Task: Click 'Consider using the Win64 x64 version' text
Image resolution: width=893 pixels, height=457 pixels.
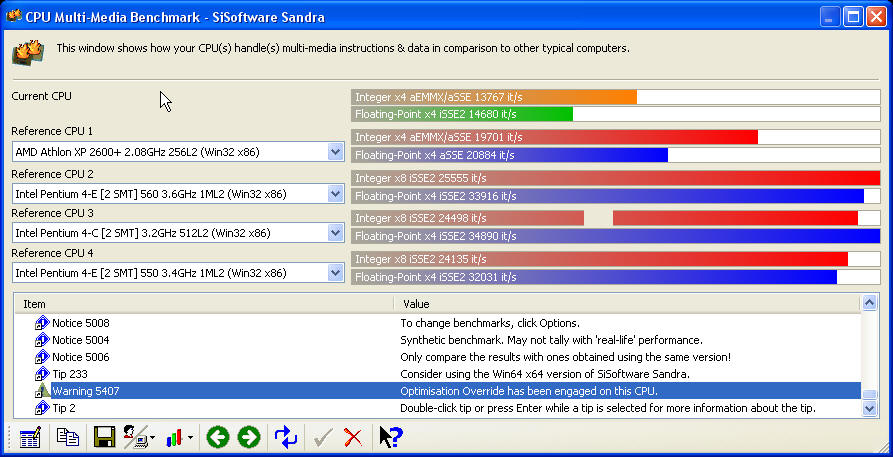Action: [x=545, y=374]
